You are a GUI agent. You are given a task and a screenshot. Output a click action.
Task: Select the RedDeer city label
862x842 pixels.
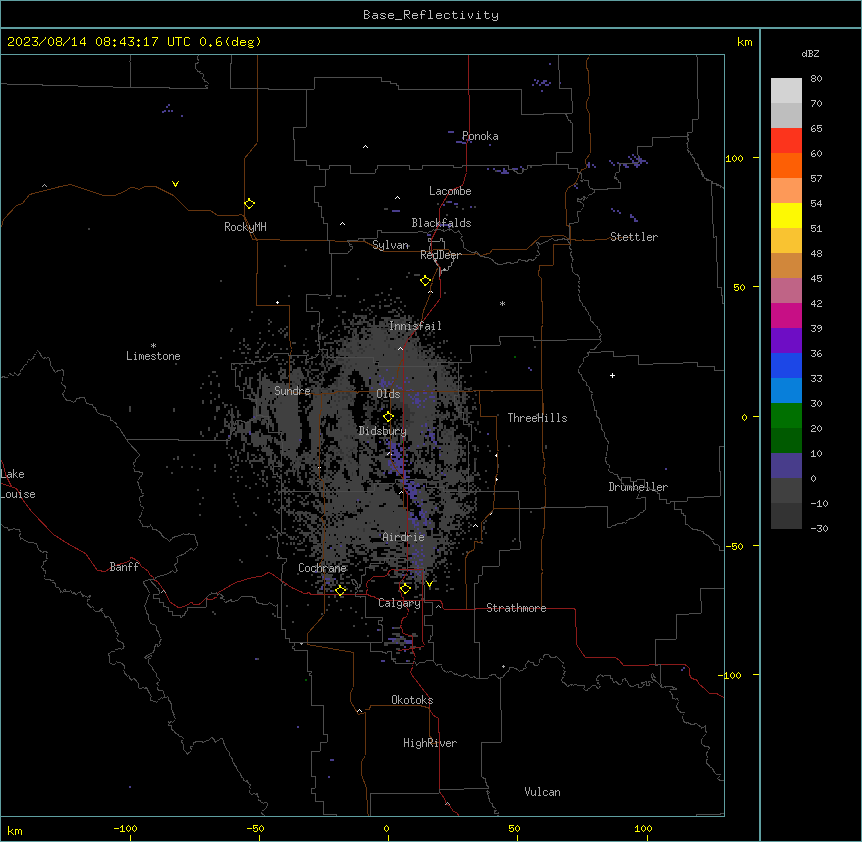coord(440,255)
